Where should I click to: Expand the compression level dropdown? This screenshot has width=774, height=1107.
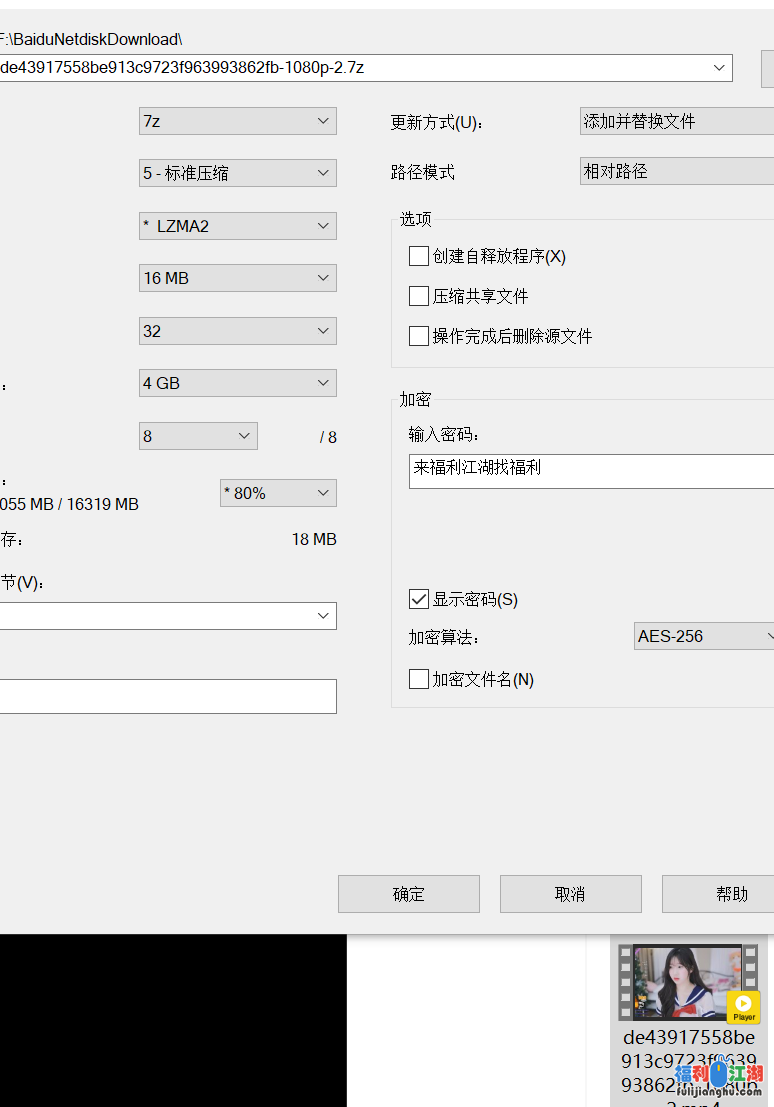tap(237, 173)
